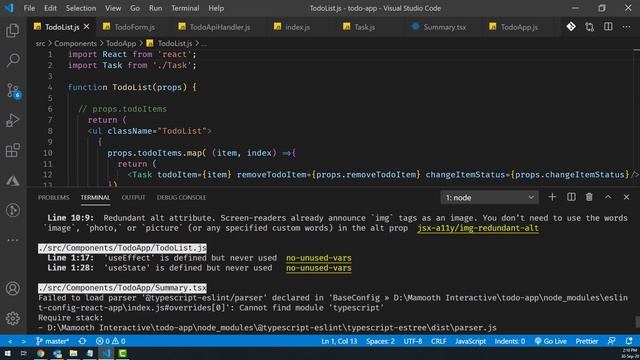Click Prettier in the status bar
Viewport: 640px width, 360px height.
click(x=587, y=341)
